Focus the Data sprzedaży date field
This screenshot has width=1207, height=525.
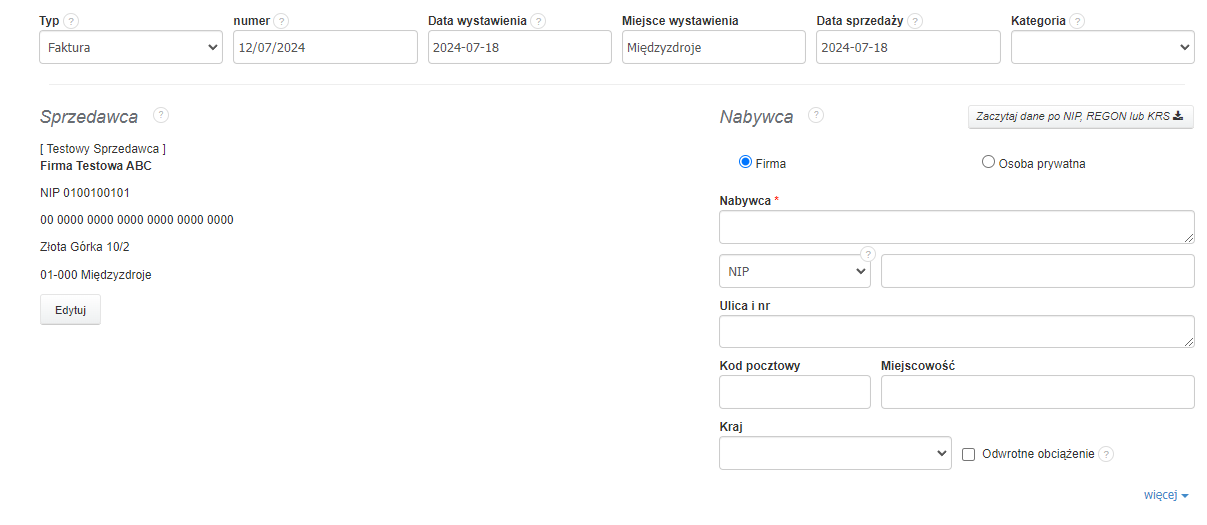[x=908, y=47]
